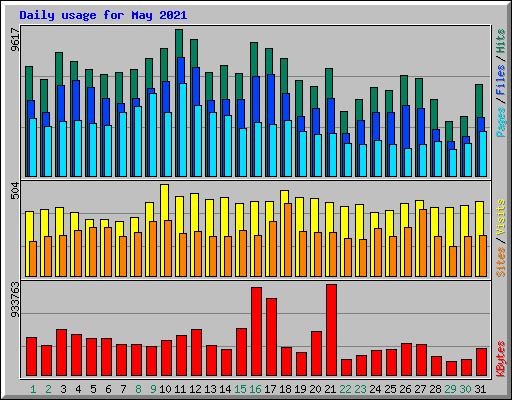The height and width of the screenshot is (400, 512).
Task: Click the title 'Daily usage for May 2021'
Action: pyautogui.click(x=103, y=15)
